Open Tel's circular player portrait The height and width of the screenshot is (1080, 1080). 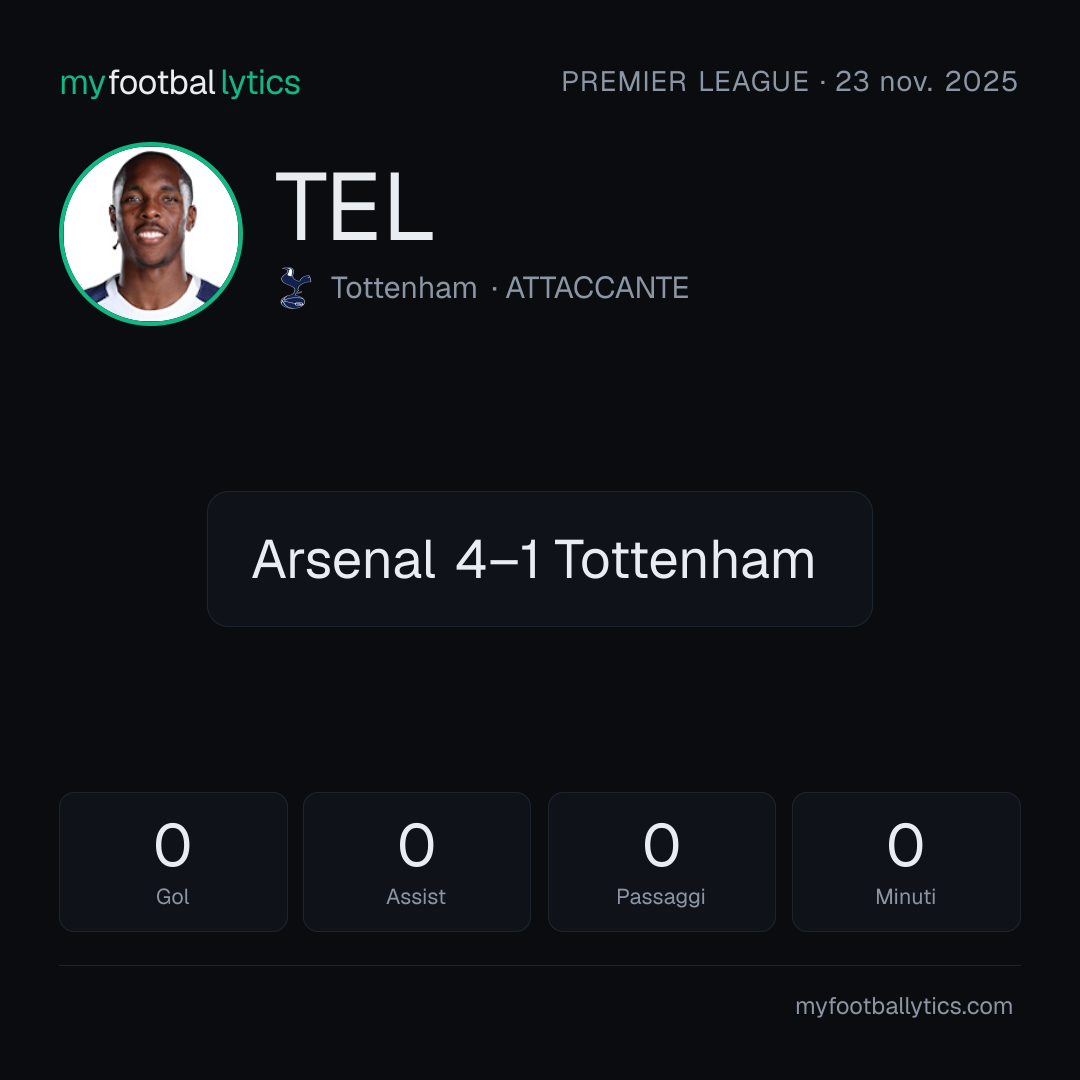click(151, 234)
